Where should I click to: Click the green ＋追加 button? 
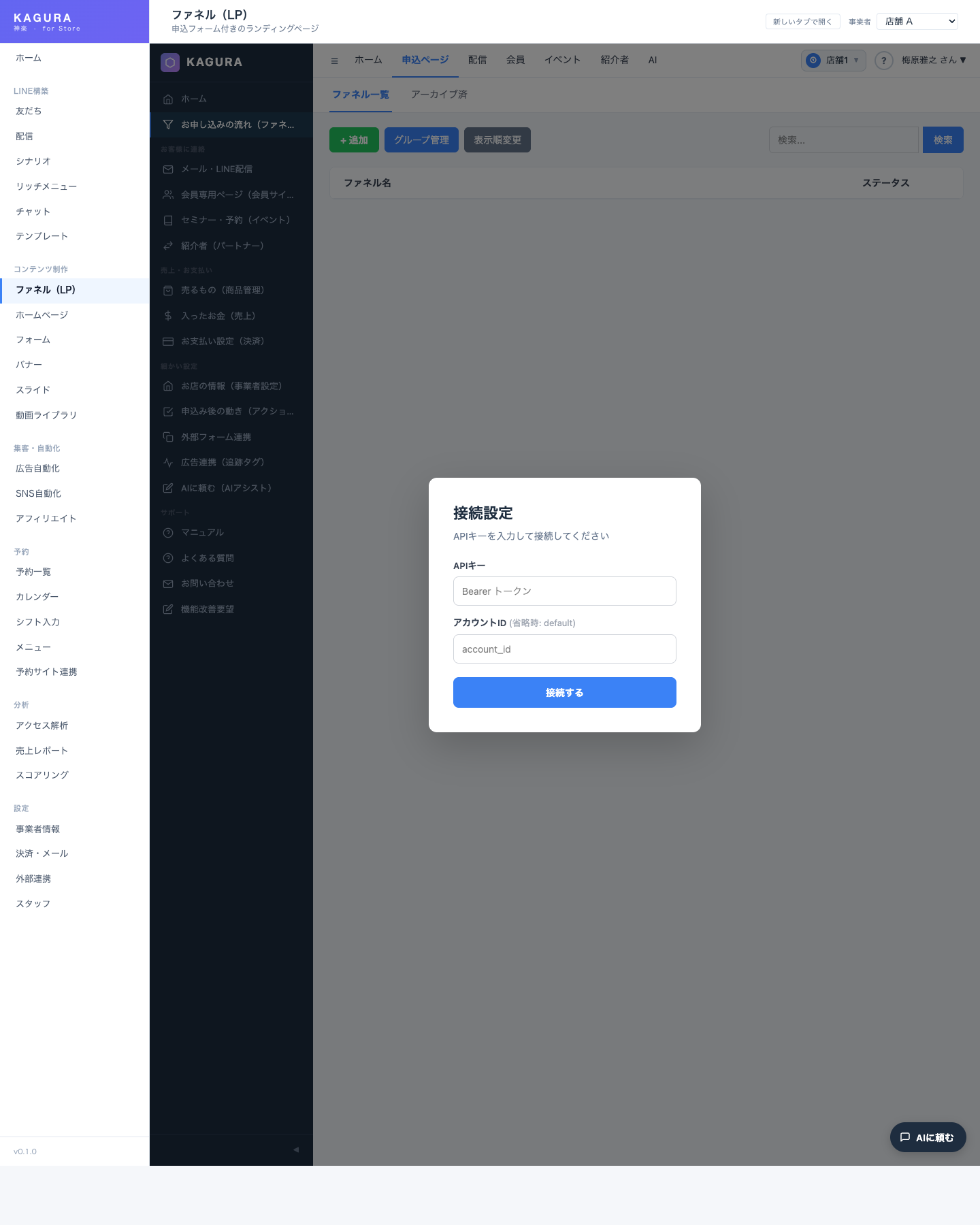point(354,140)
